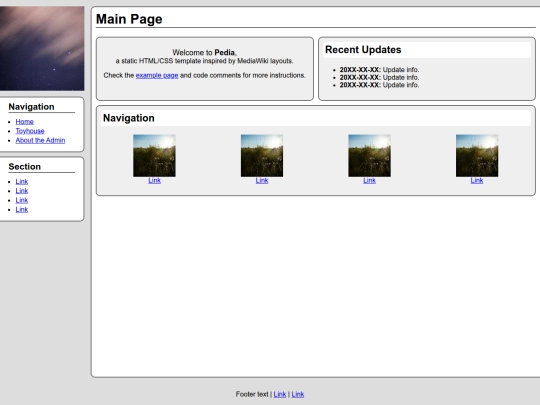Viewport: 540px width, 405px height.
Task: Click the sidebar Navigation heading
Action: (31, 107)
